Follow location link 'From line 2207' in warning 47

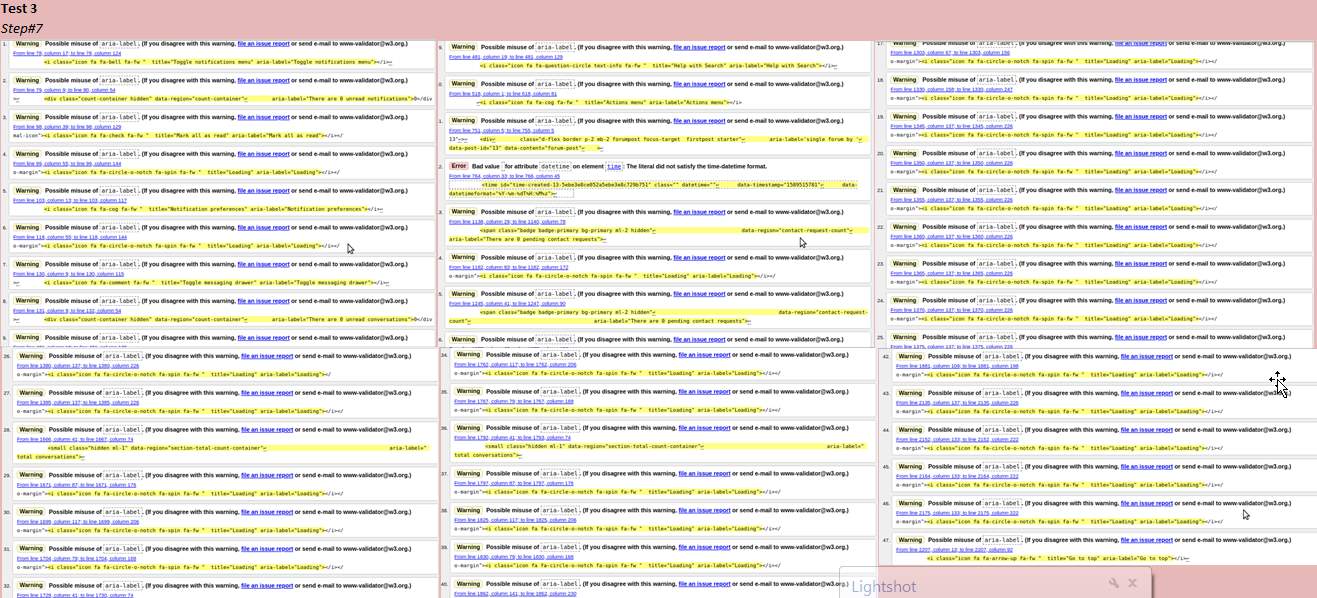click(x=954, y=549)
